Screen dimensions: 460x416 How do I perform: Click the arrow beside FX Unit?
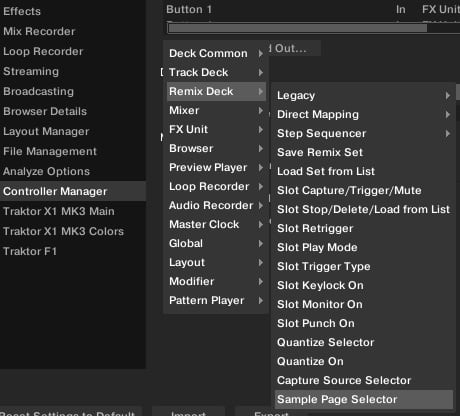point(261,129)
